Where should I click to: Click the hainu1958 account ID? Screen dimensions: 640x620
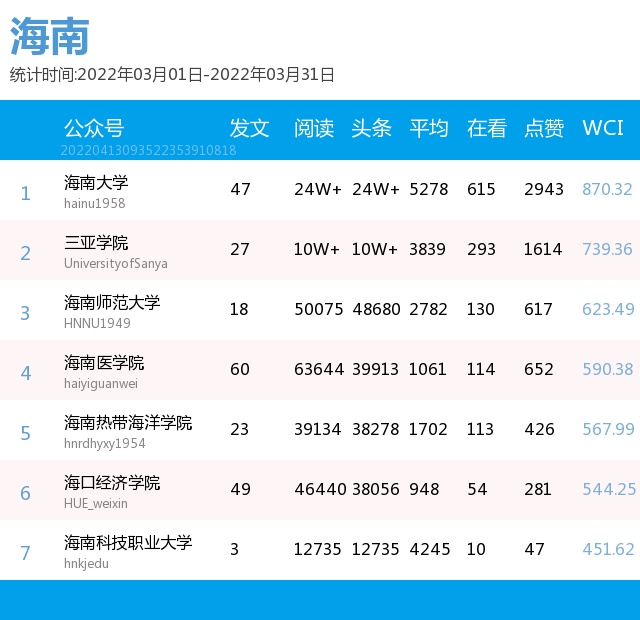[94, 204]
